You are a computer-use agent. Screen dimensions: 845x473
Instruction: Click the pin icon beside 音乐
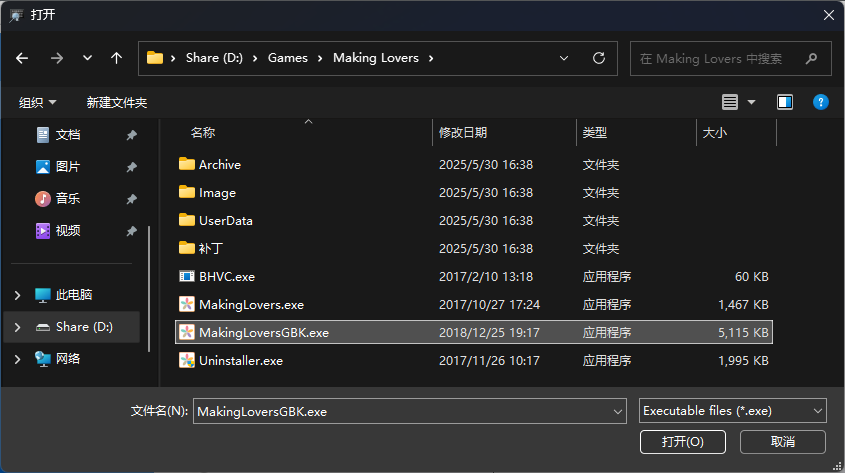pos(131,199)
